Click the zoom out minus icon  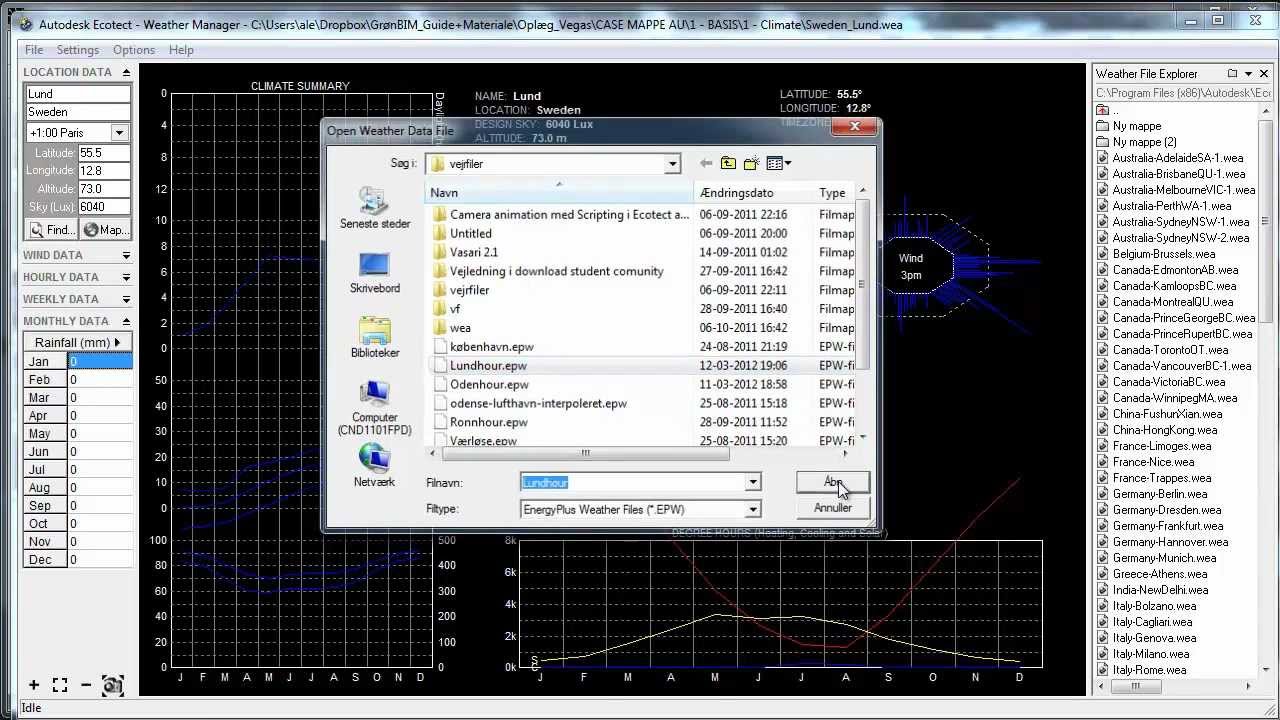(x=86, y=685)
